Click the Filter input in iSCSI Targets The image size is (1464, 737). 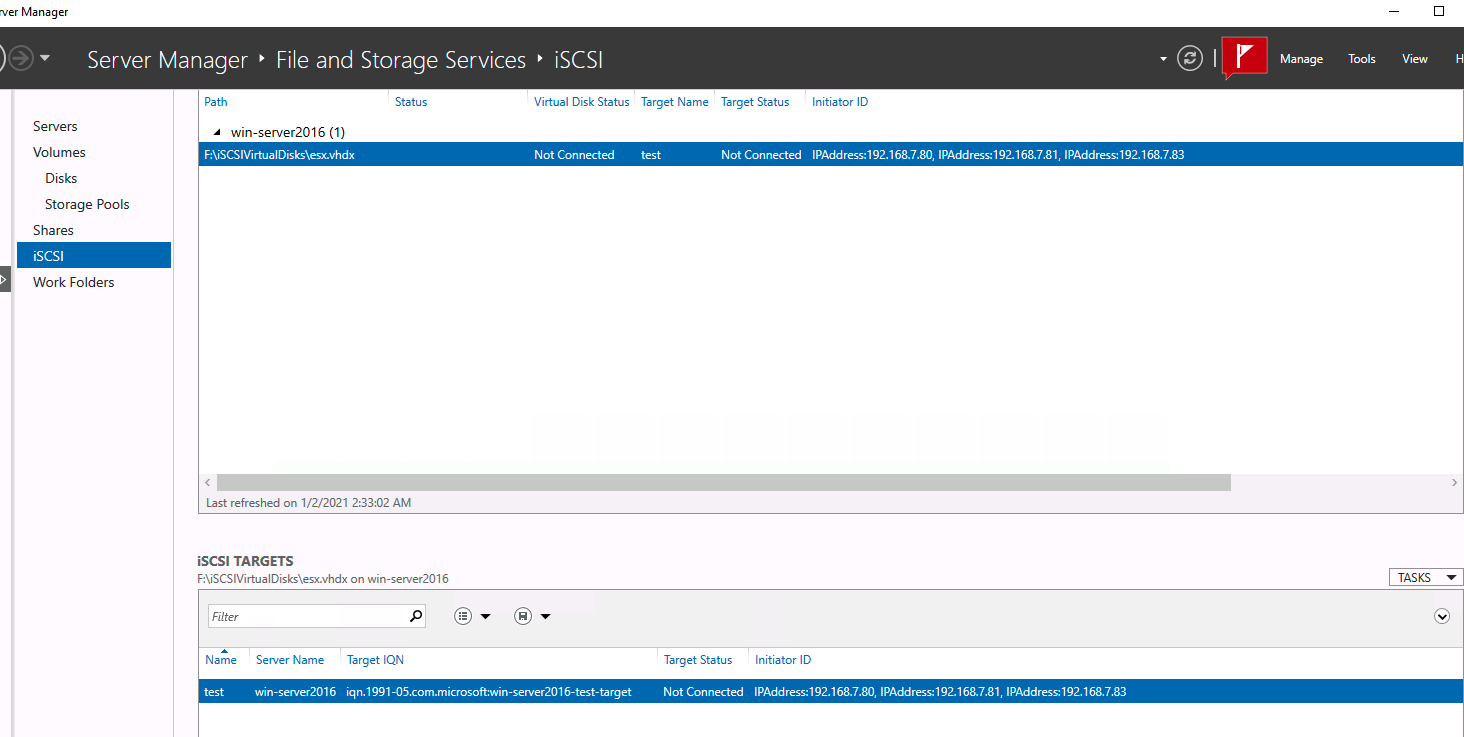coord(307,616)
